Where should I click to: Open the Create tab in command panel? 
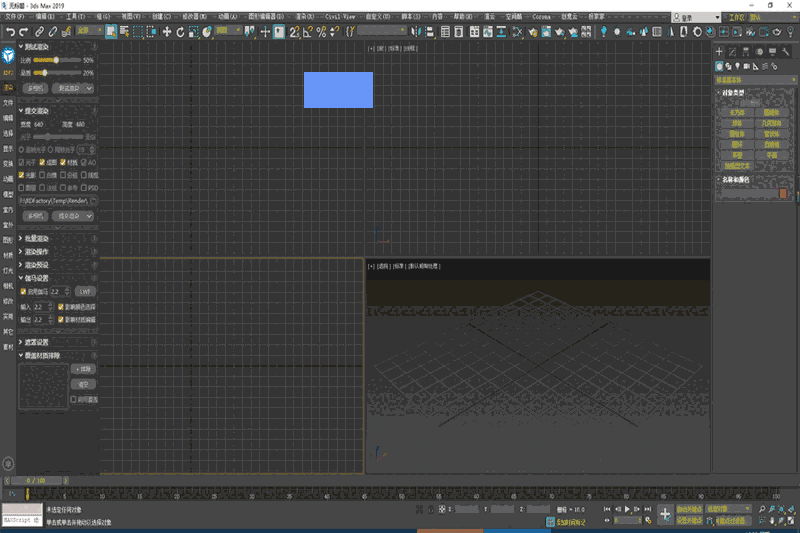719,51
